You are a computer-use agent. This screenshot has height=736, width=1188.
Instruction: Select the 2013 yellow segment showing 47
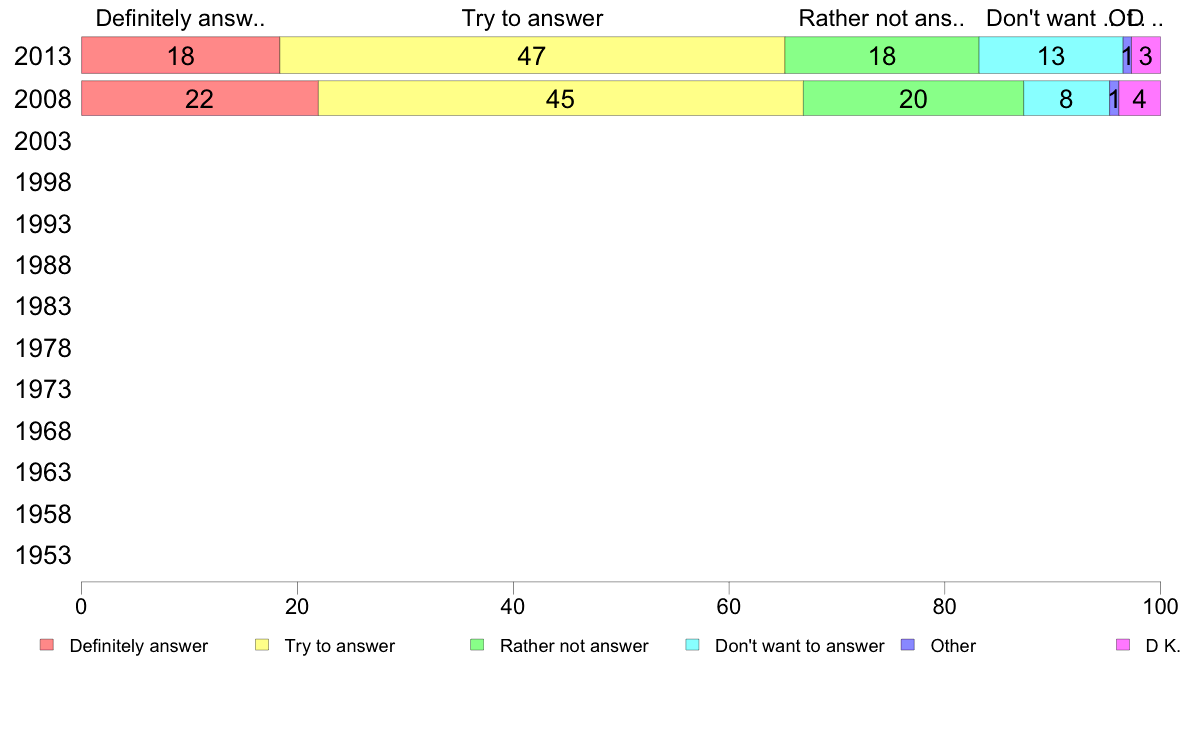point(532,55)
